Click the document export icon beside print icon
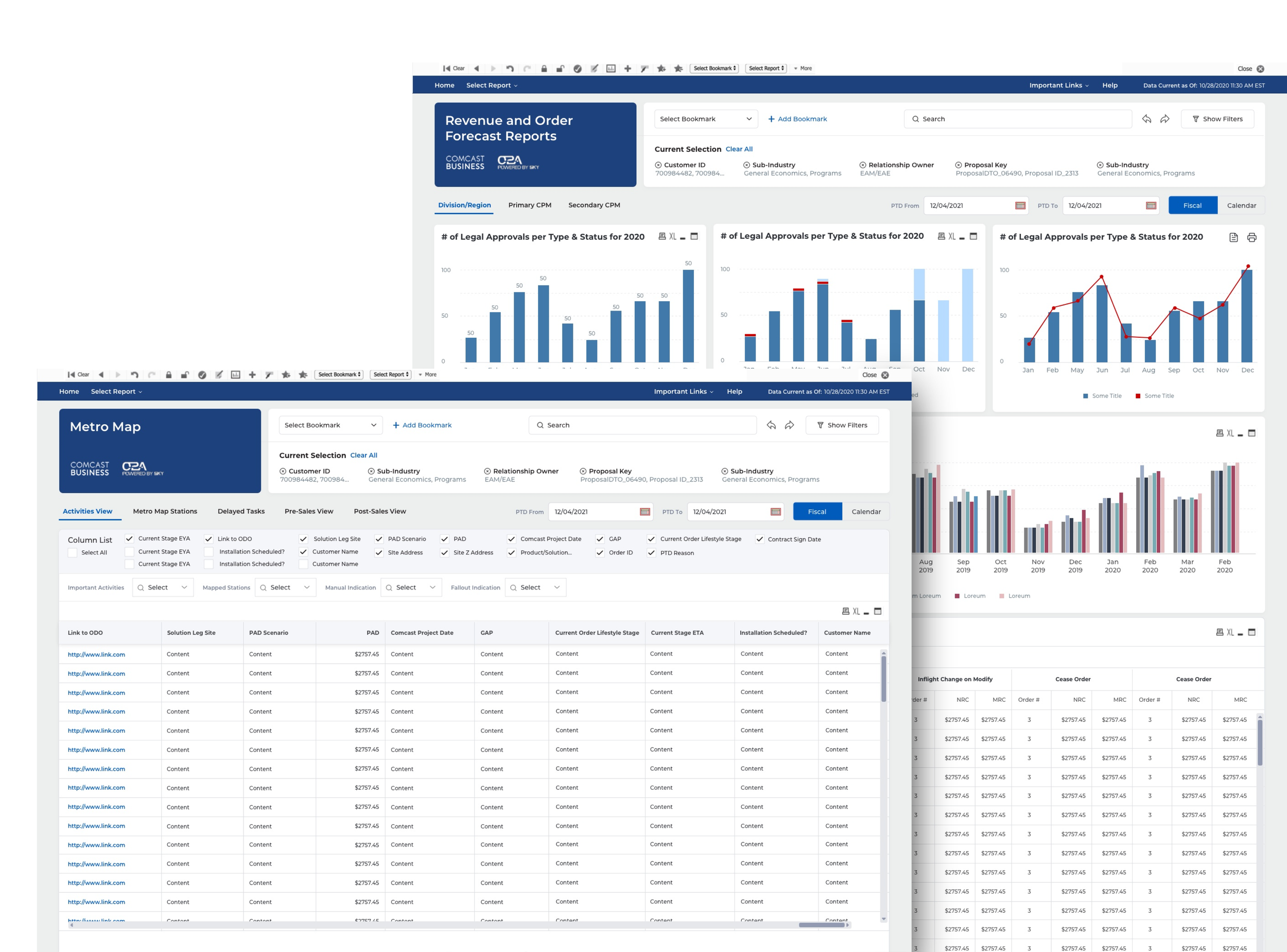The image size is (1287, 952). [x=1233, y=237]
